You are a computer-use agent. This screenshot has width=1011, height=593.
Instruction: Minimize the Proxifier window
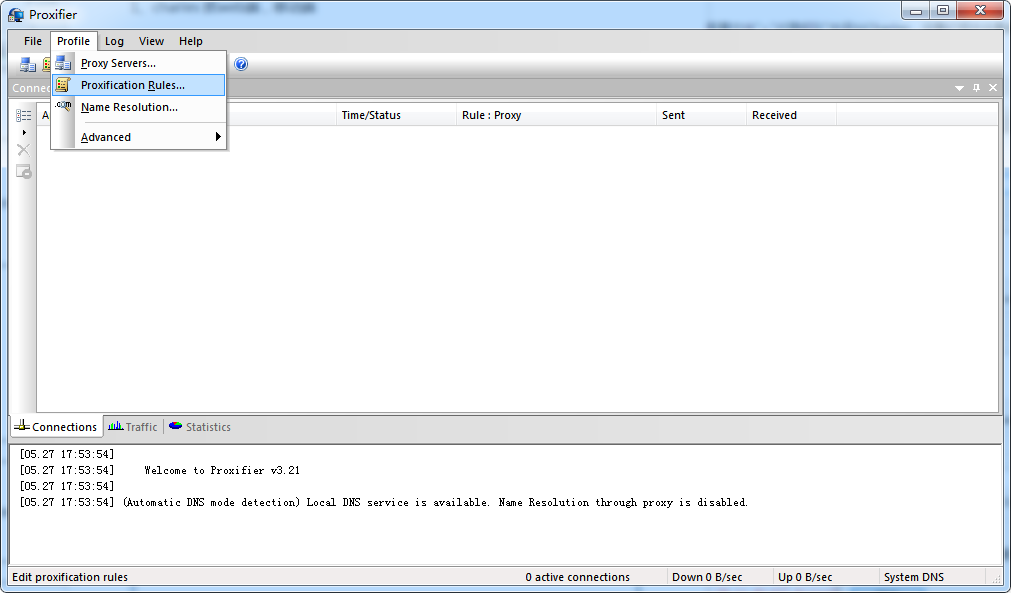tap(916, 11)
